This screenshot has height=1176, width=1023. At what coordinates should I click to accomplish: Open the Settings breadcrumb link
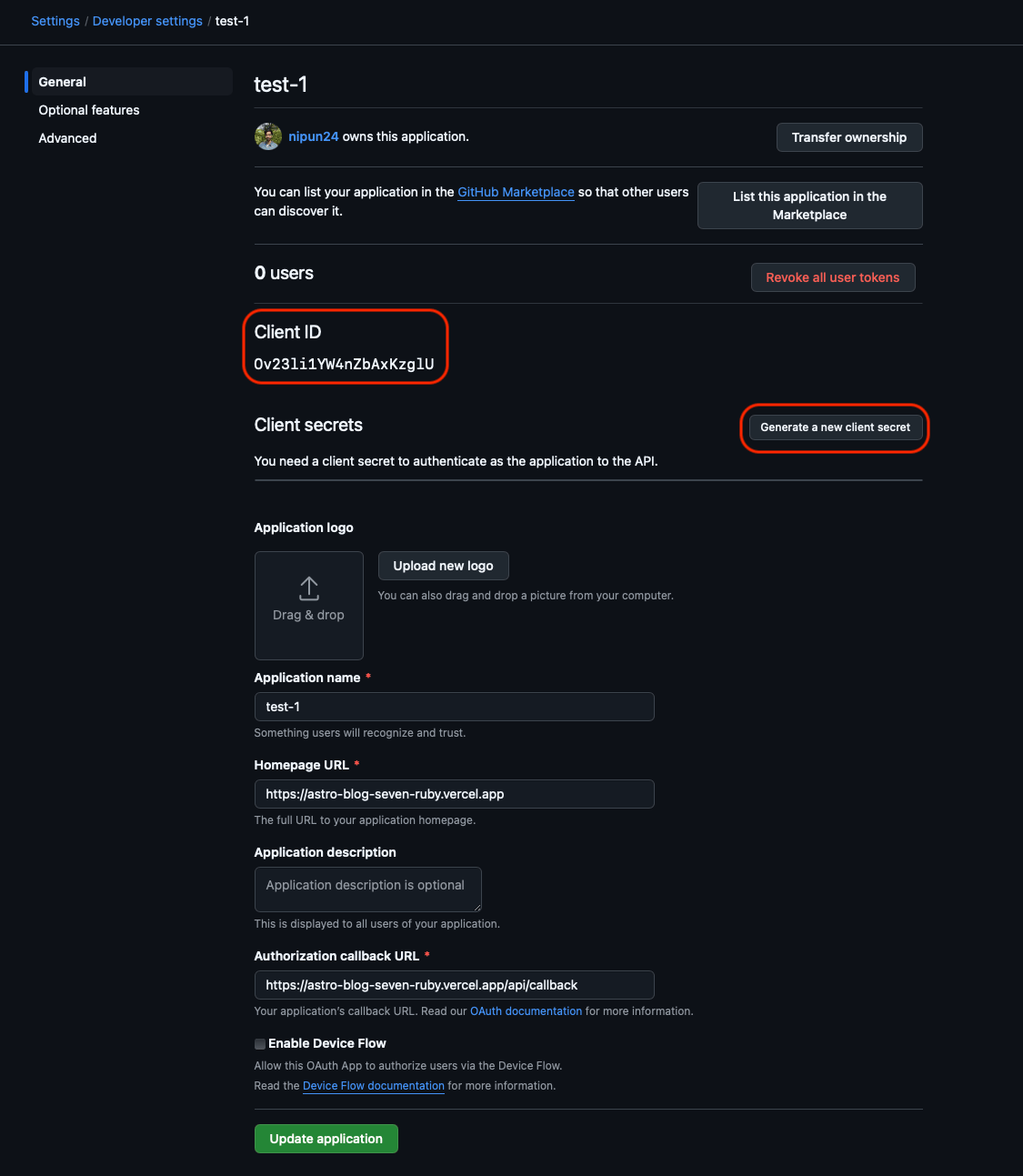tap(55, 20)
